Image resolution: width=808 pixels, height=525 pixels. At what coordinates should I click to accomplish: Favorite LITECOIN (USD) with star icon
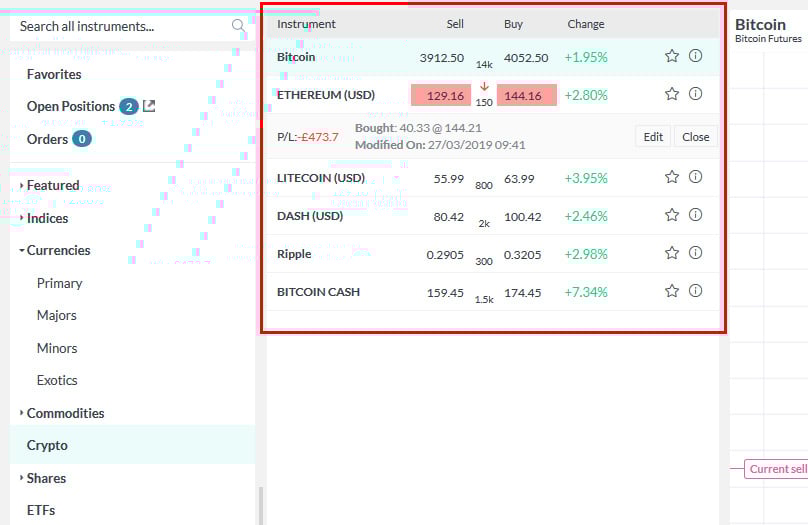point(671,177)
